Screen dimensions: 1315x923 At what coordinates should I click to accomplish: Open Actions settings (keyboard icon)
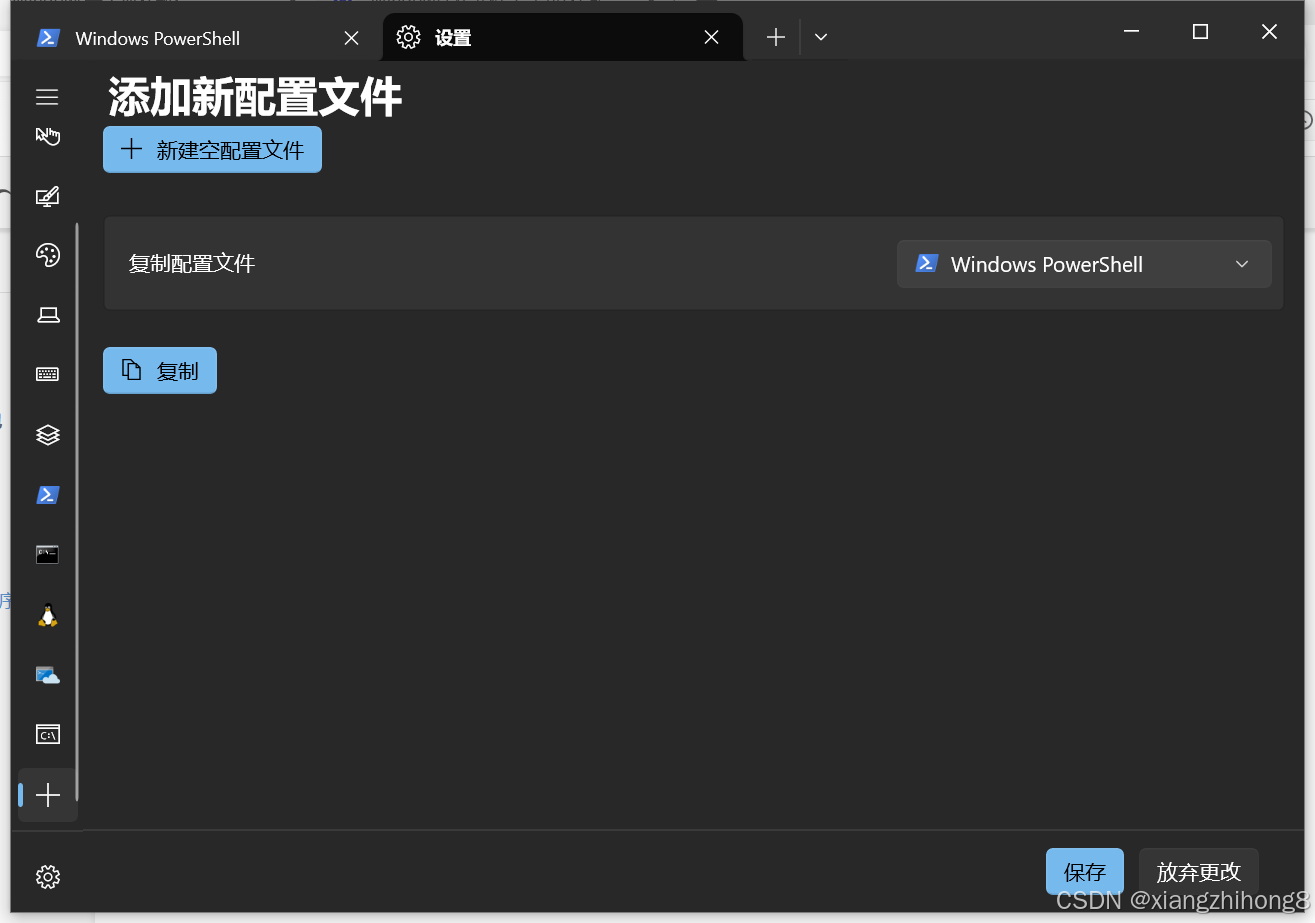click(x=47, y=374)
